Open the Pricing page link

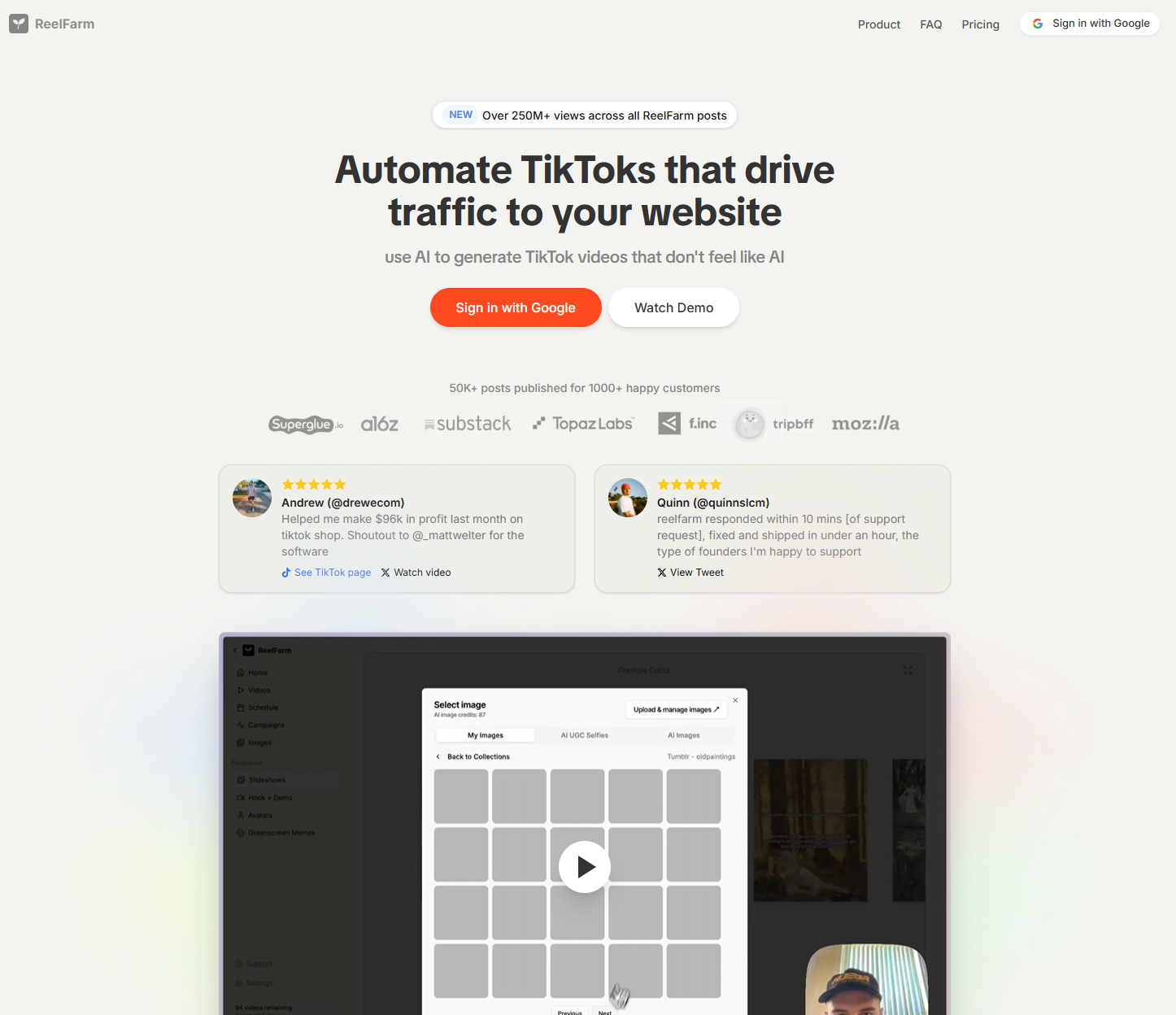[981, 24]
